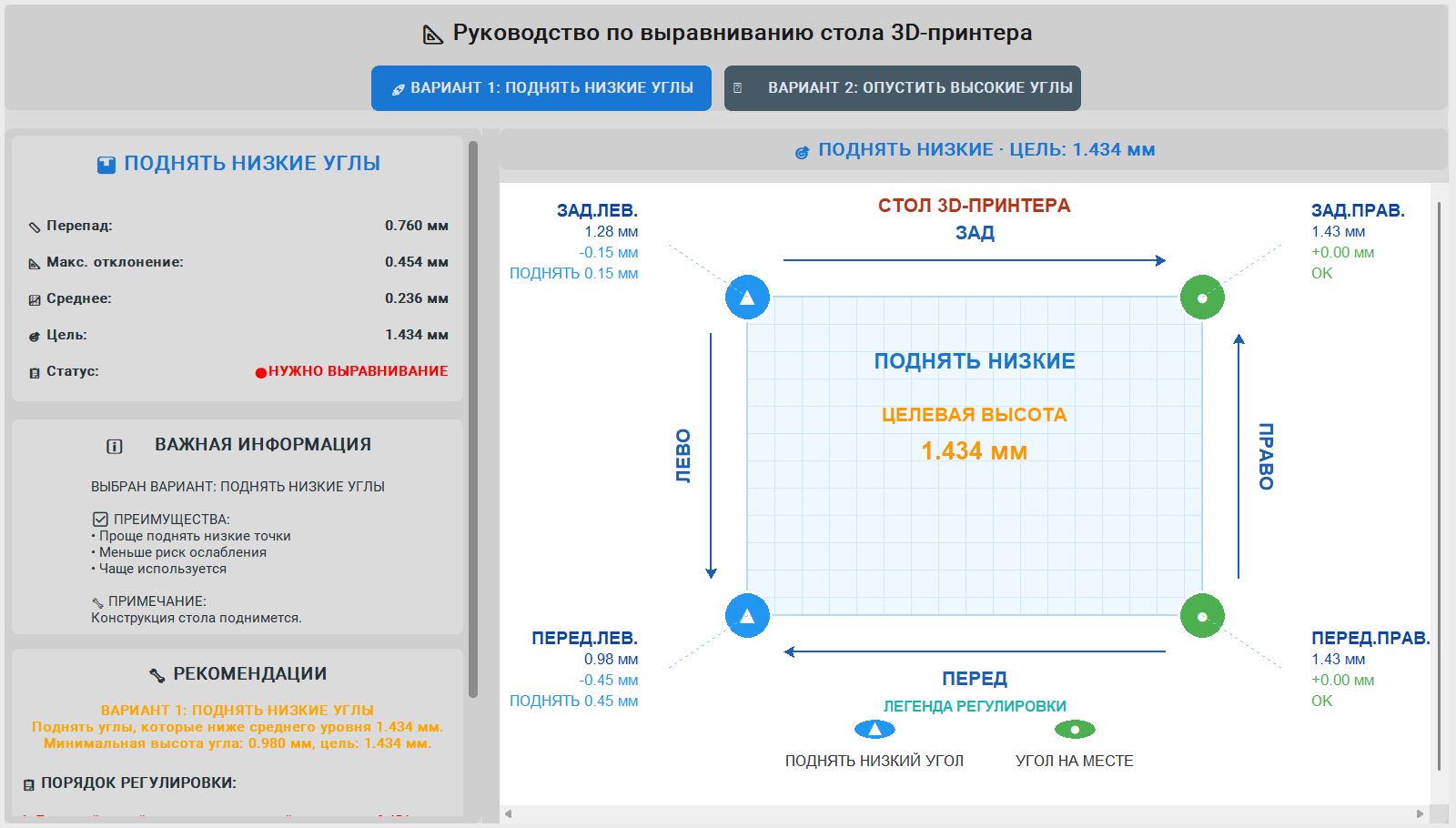Image resolution: width=1456 pixels, height=828 pixels.
Task: Toggle the "ПРЕИМУЩЕСТВА" checkbox
Action: click(98, 519)
